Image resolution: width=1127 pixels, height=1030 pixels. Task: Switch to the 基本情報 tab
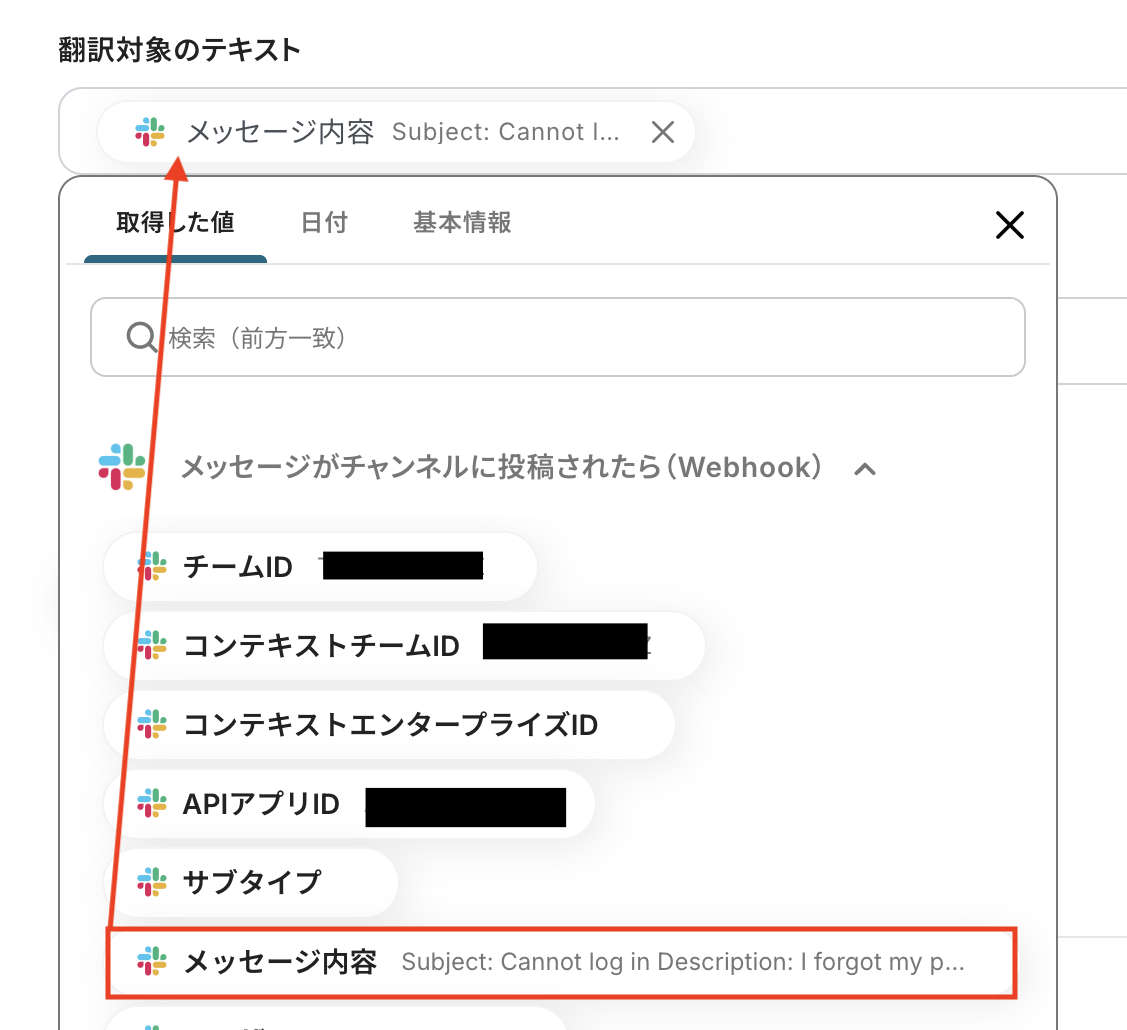(x=461, y=223)
